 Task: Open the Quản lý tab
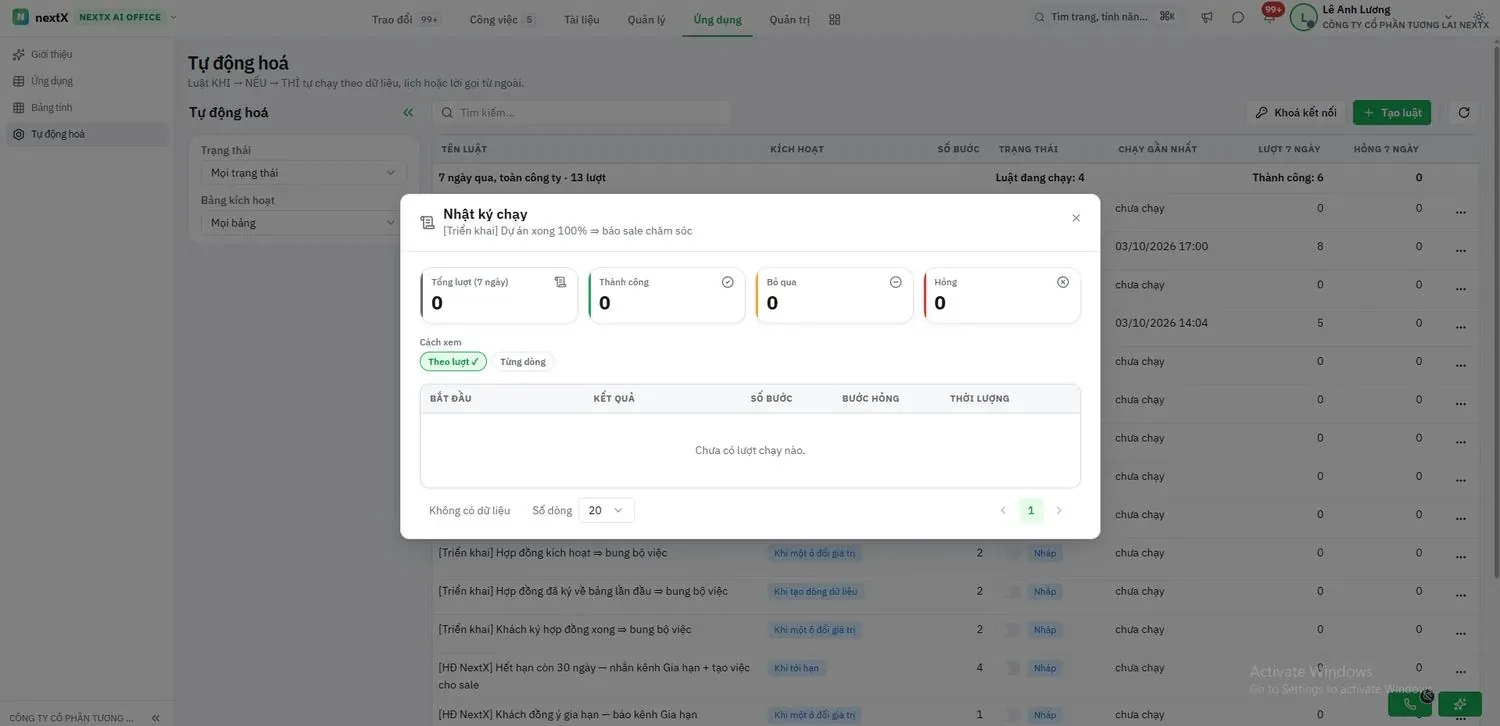[x=646, y=19]
